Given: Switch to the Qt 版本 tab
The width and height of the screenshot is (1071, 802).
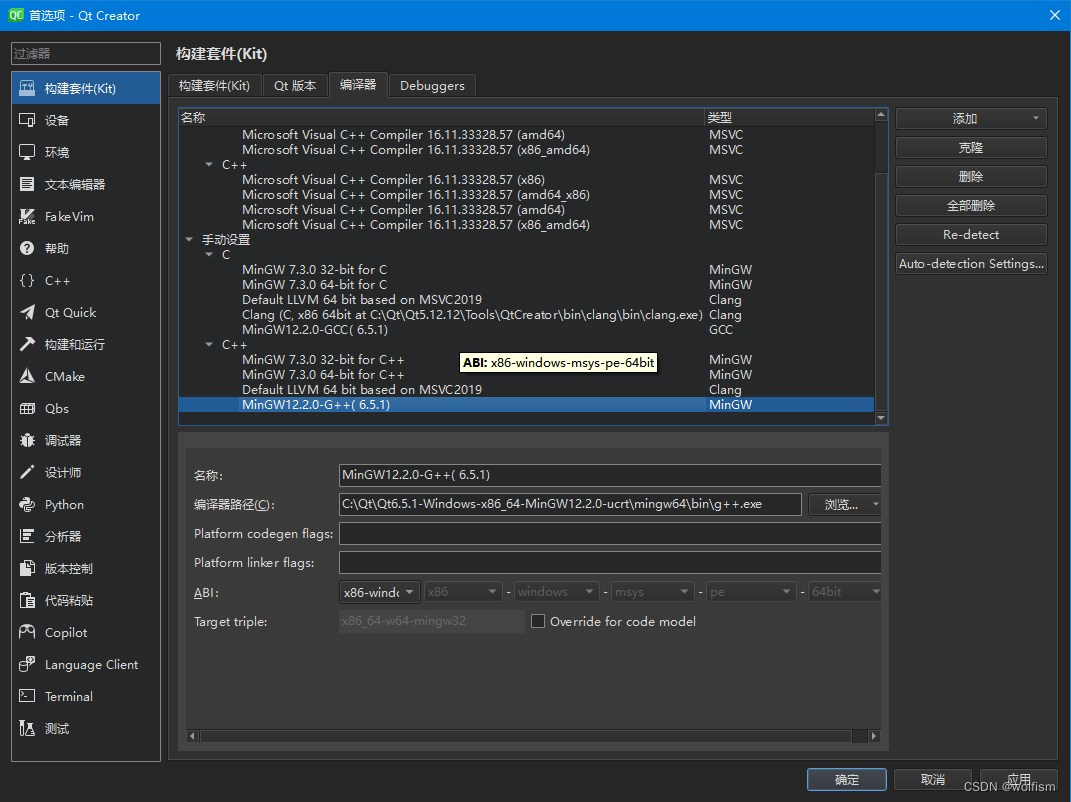Looking at the screenshot, I should (295, 85).
